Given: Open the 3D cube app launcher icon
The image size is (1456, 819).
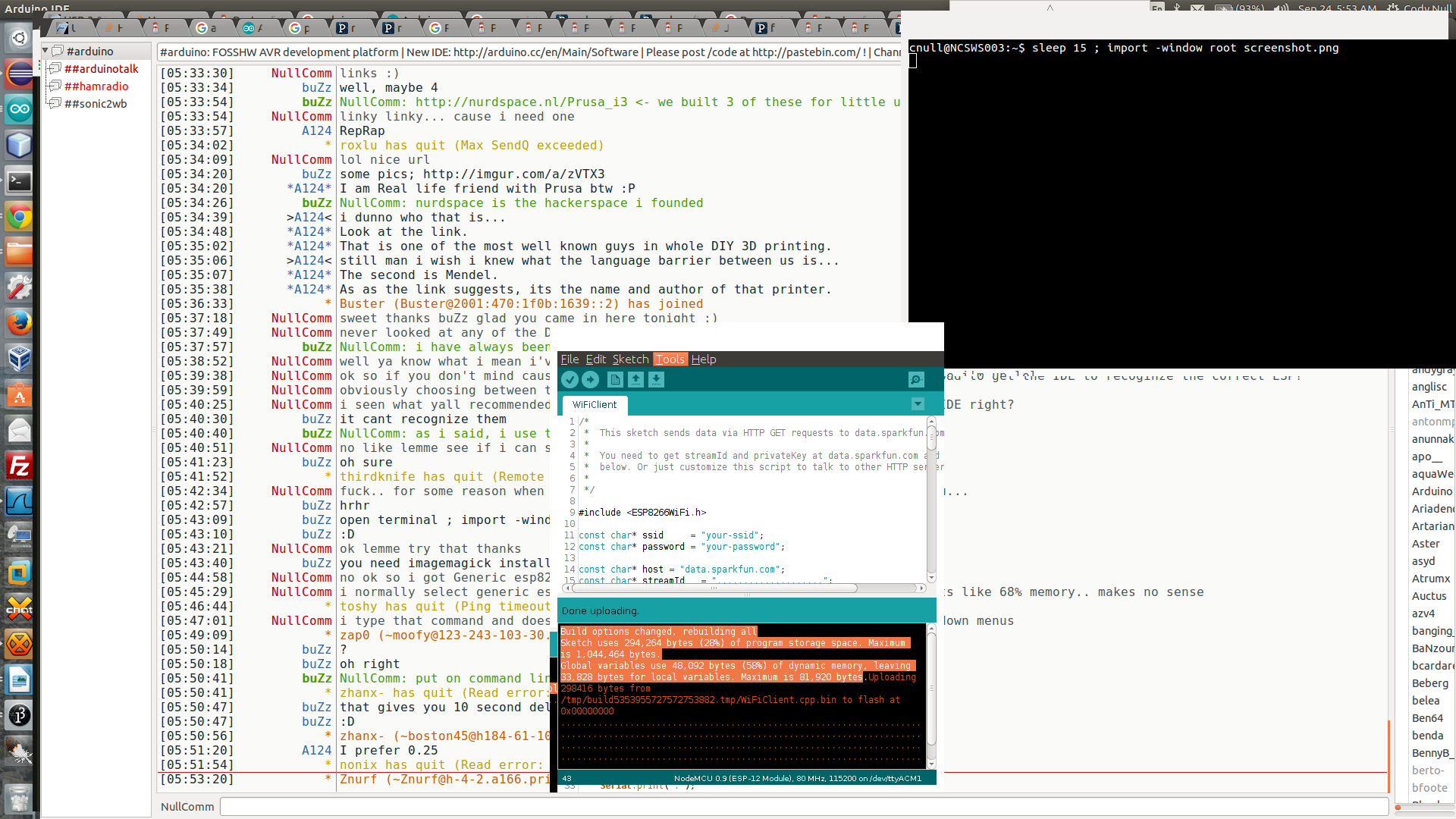Looking at the screenshot, I should click(x=19, y=145).
